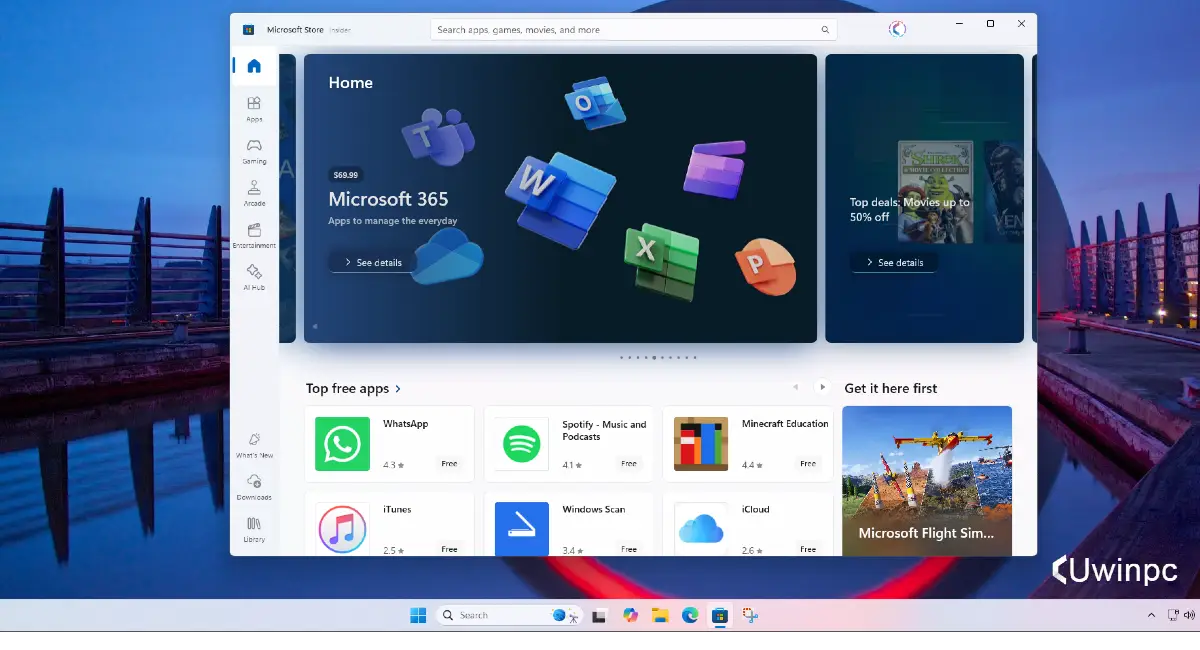Open What's New in the sidebar
This screenshot has height=650, width=1200.
[254, 445]
